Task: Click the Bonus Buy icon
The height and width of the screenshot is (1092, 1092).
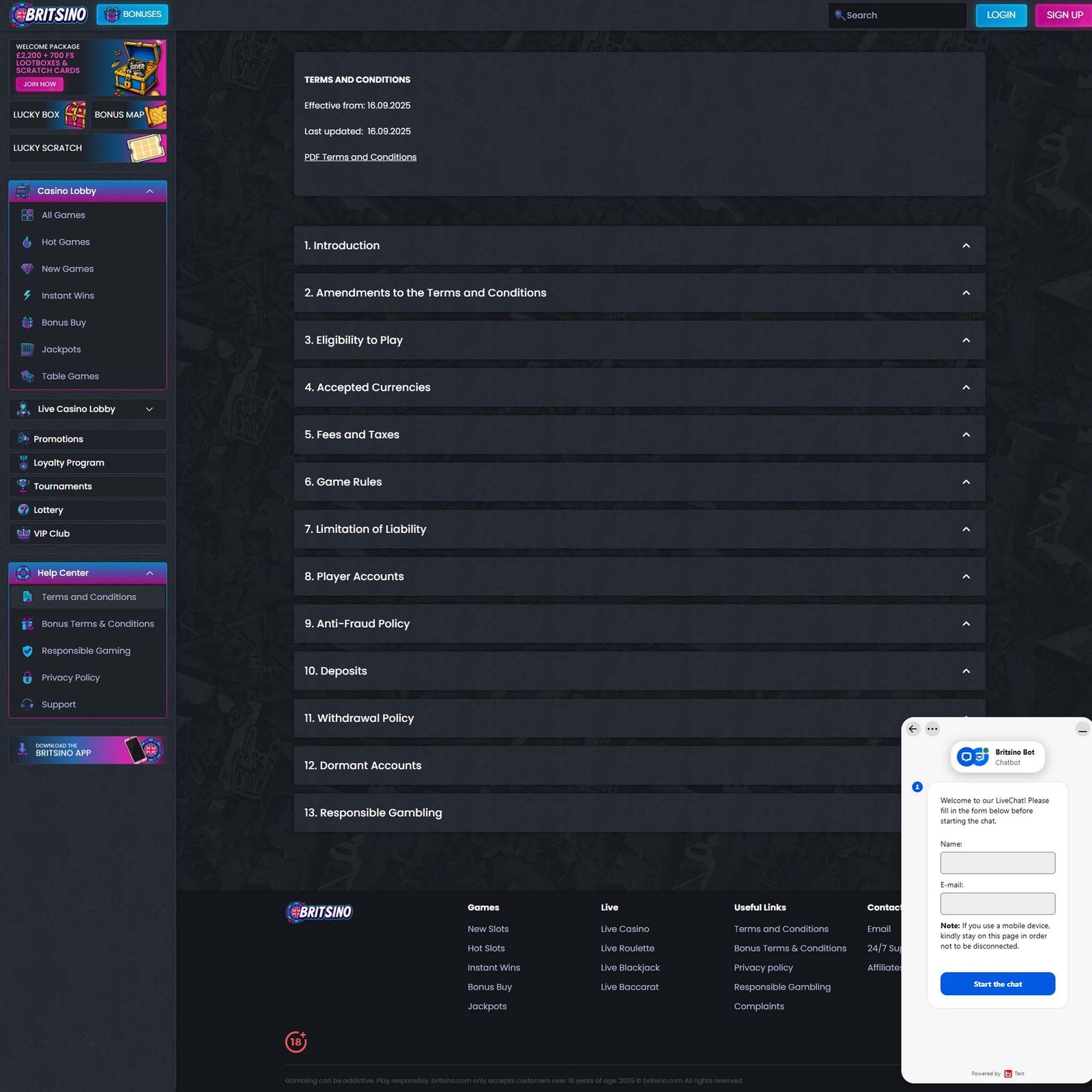Action: pos(27,322)
